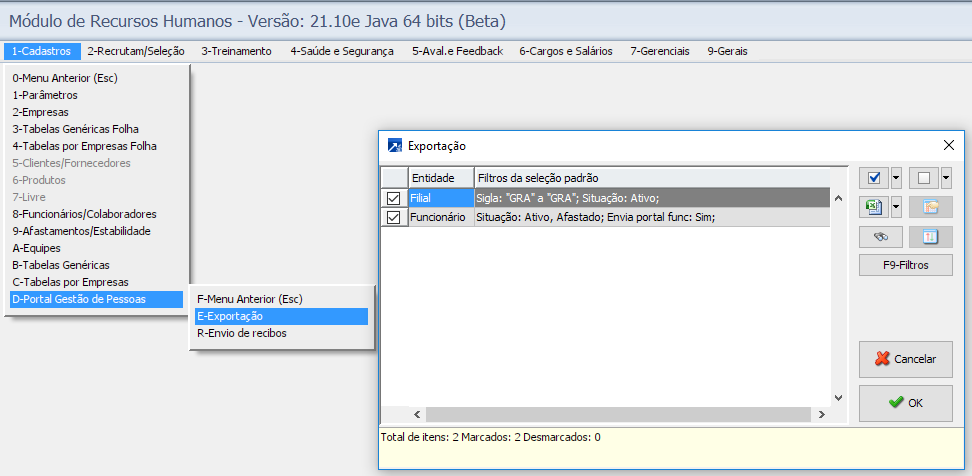Click the Situação: Ativo, Afastado filter cell
Viewport: 972px width, 476px height.
tap(652, 218)
